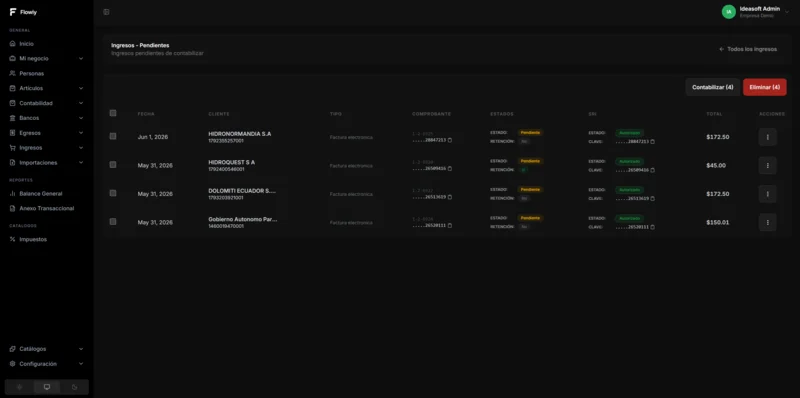800x398 pixels.
Task: Expand the Contabilidad chevron
Action: [81, 103]
